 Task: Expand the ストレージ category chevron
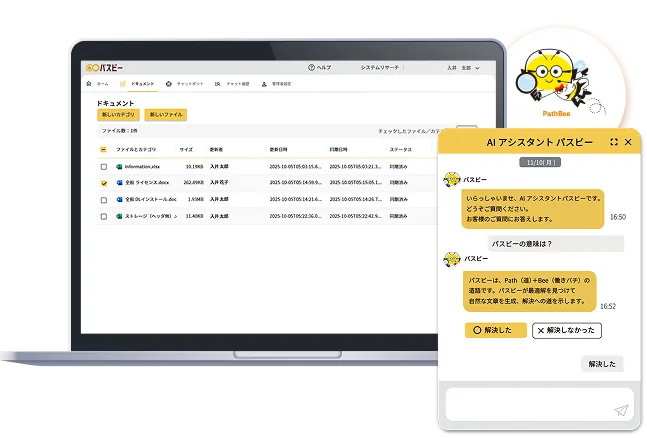click(x=175, y=216)
